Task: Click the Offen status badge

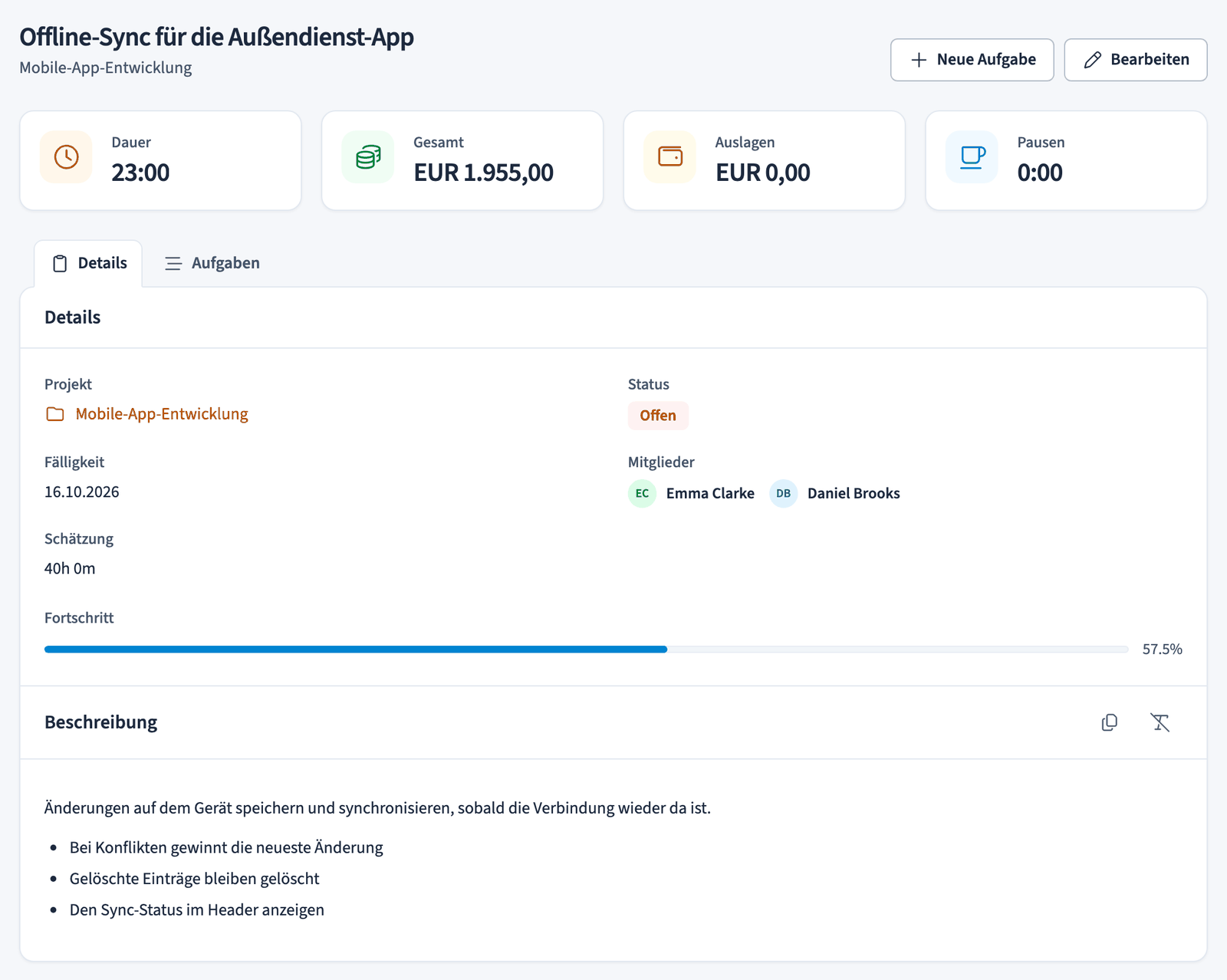Action: coord(658,416)
